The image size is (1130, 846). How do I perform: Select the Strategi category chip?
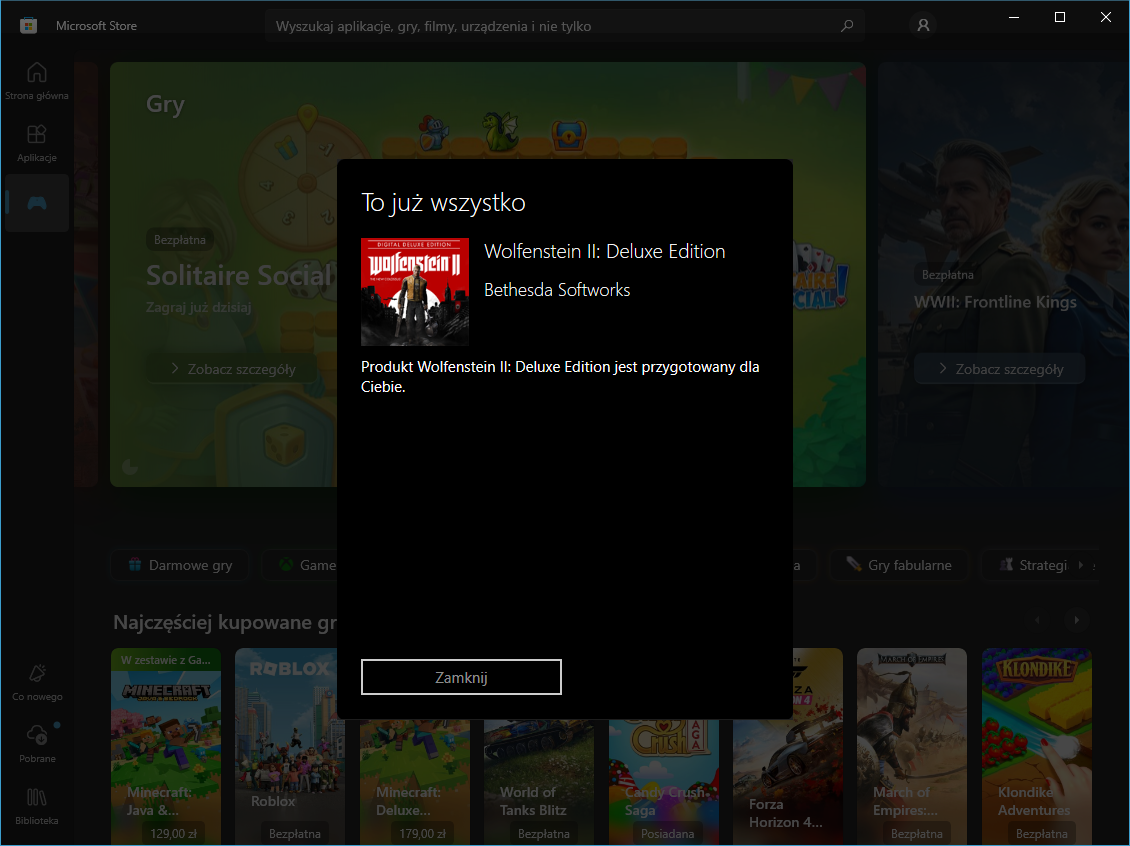click(1033, 565)
